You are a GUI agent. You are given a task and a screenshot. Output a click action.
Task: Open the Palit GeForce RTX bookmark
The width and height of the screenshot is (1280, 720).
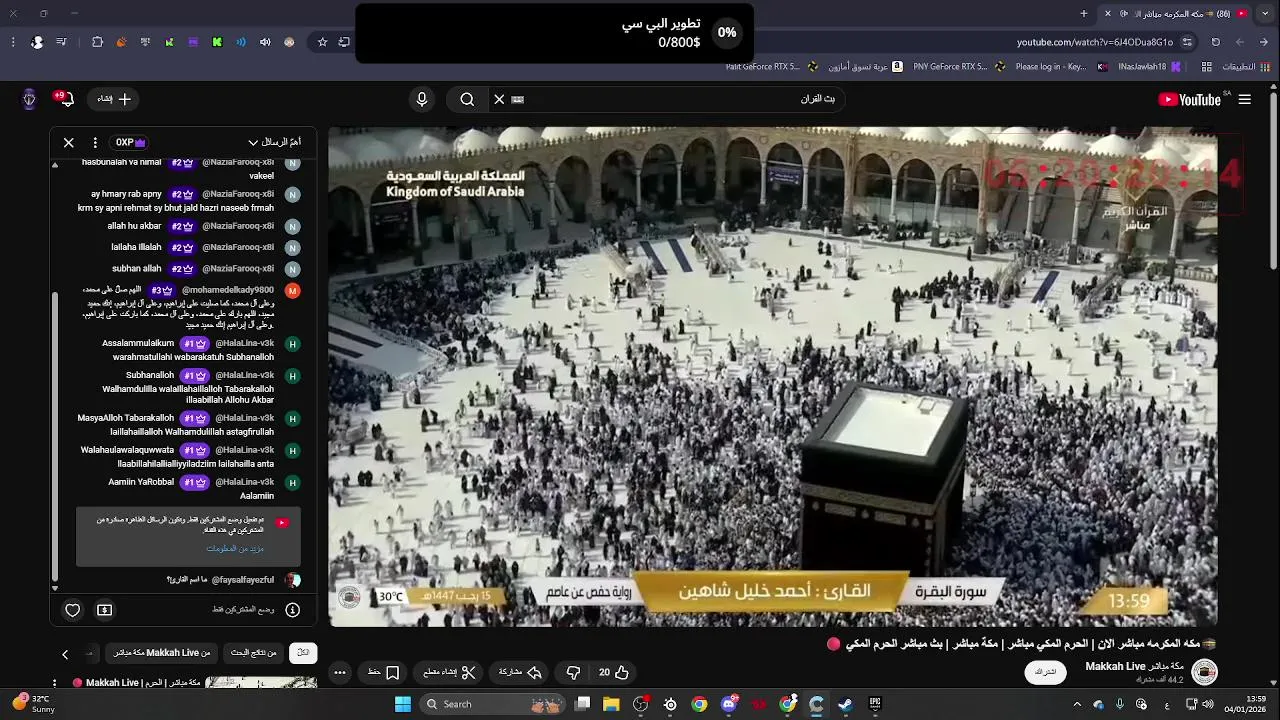[x=772, y=67]
